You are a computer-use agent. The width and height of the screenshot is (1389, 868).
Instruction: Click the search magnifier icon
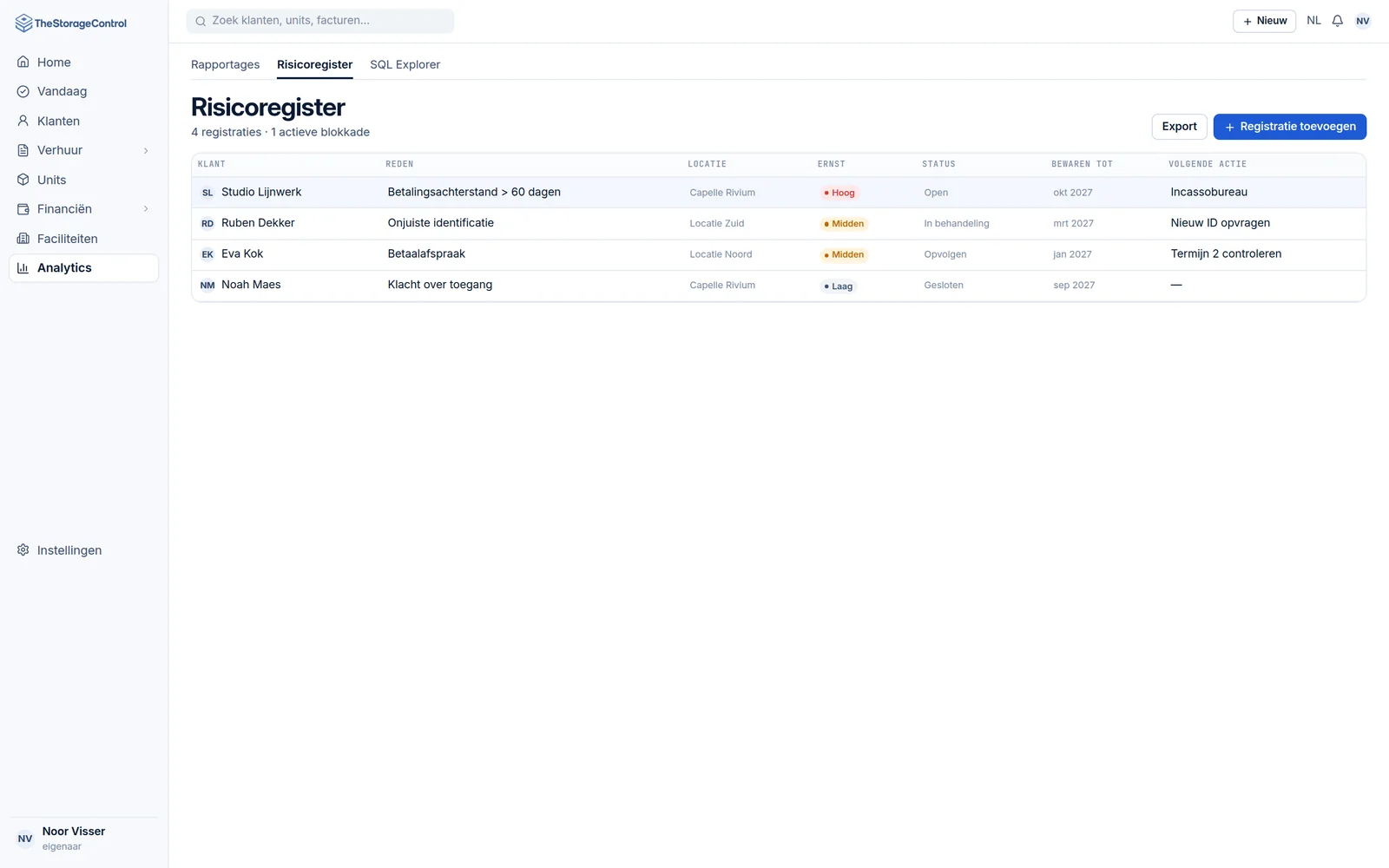click(x=201, y=21)
